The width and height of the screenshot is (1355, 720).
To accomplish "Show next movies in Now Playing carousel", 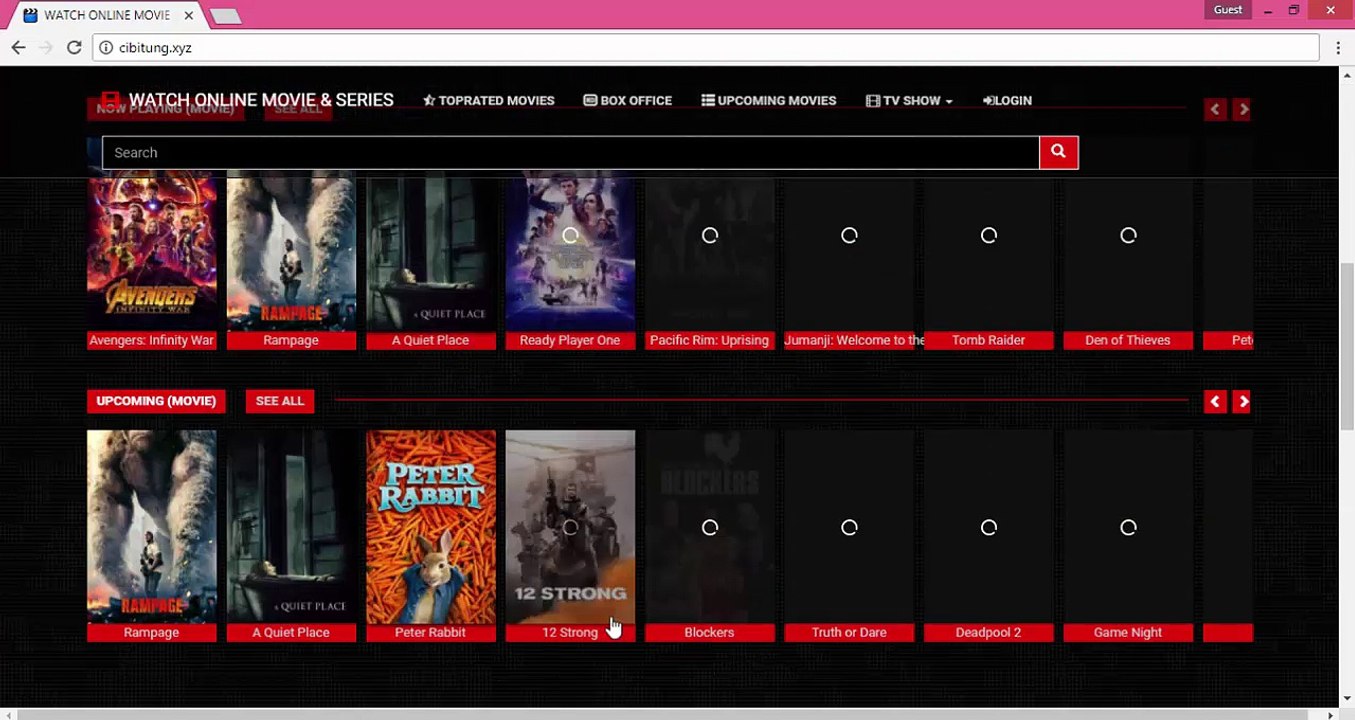I will 1243,109.
